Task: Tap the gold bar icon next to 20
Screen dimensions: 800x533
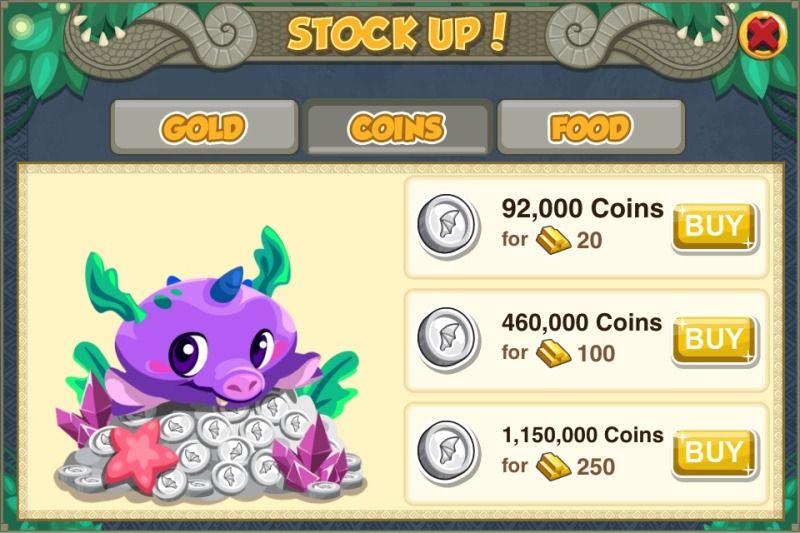Action: [x=554, y=240]
